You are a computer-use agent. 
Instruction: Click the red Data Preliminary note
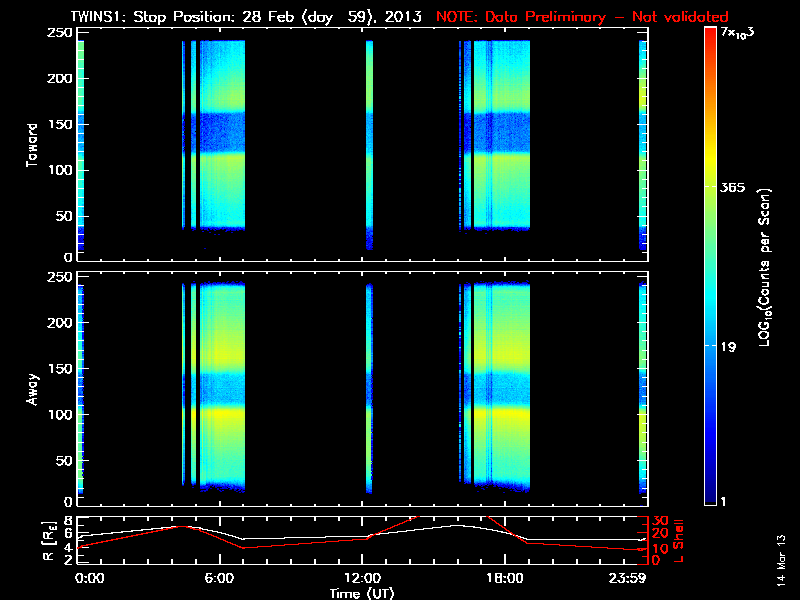(582, 17)
